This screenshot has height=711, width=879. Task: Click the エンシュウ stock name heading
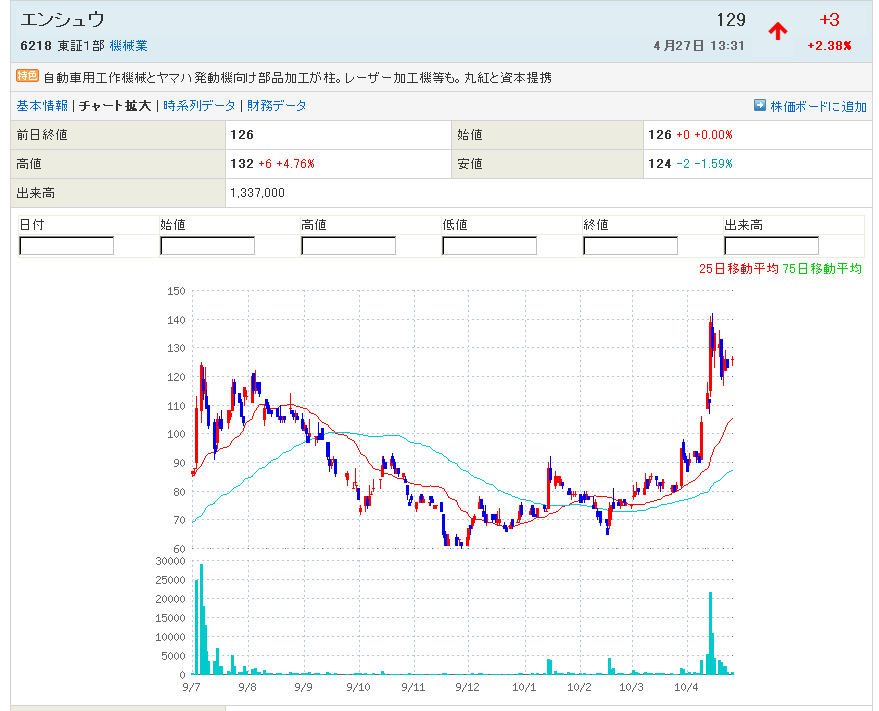[62, 20]
